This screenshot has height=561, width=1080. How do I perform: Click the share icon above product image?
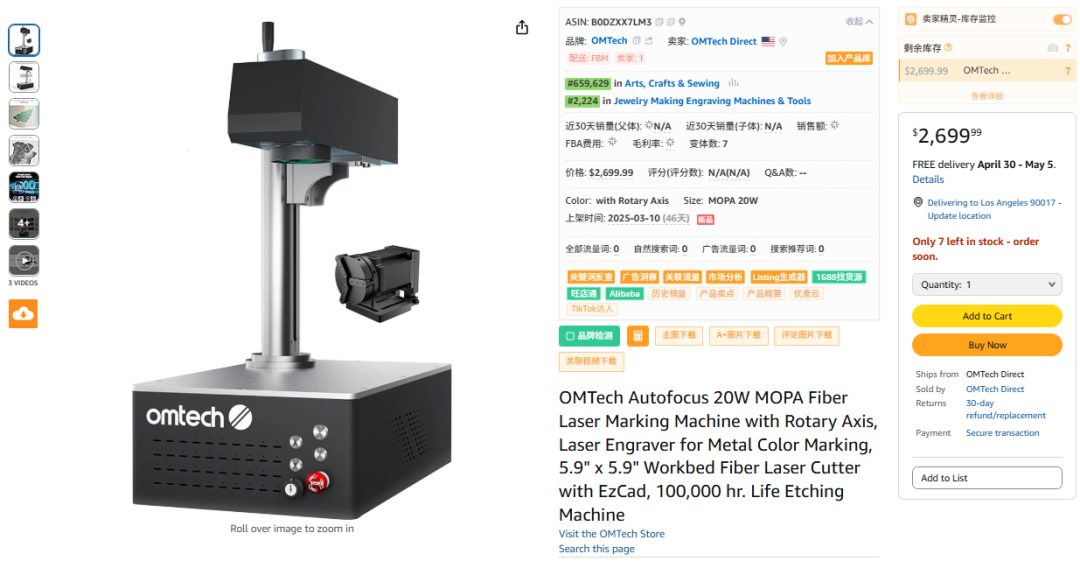(x=522, y=28)
